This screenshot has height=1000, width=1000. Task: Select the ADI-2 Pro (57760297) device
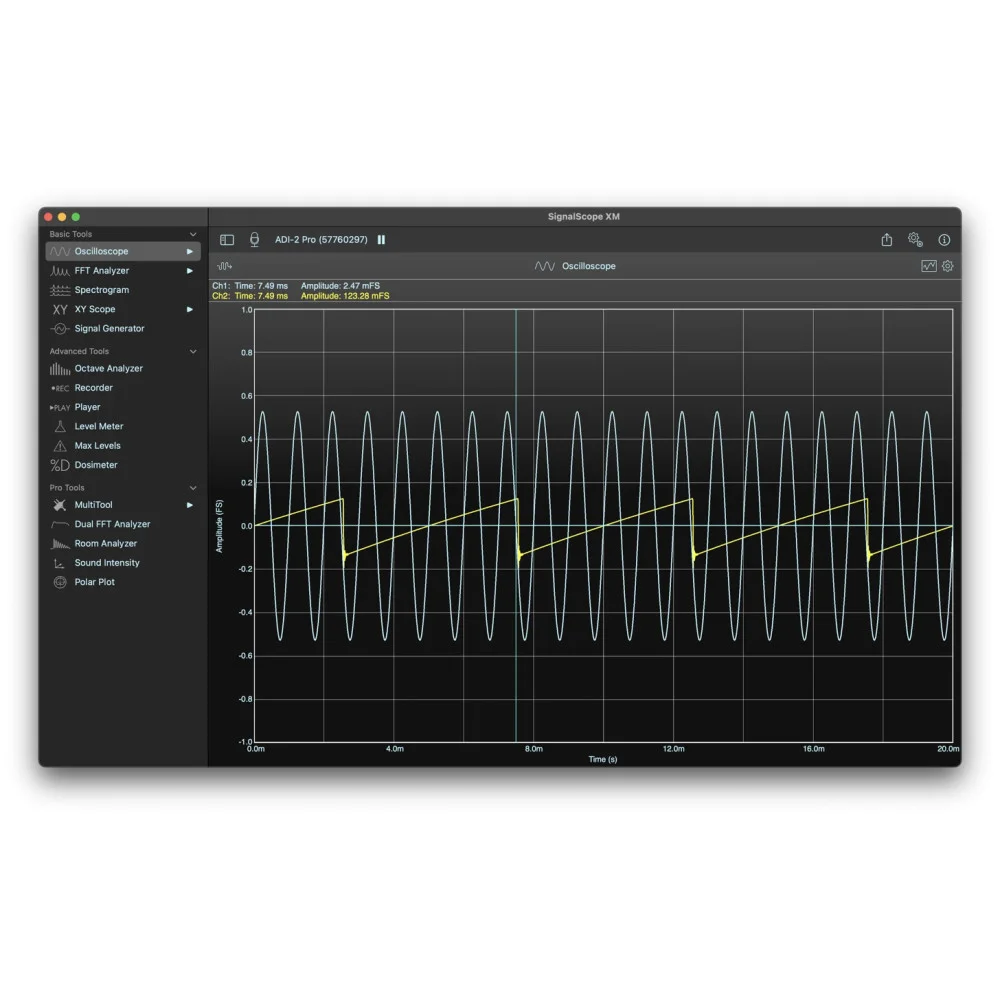pyautogui.click(x=321, y=240)
